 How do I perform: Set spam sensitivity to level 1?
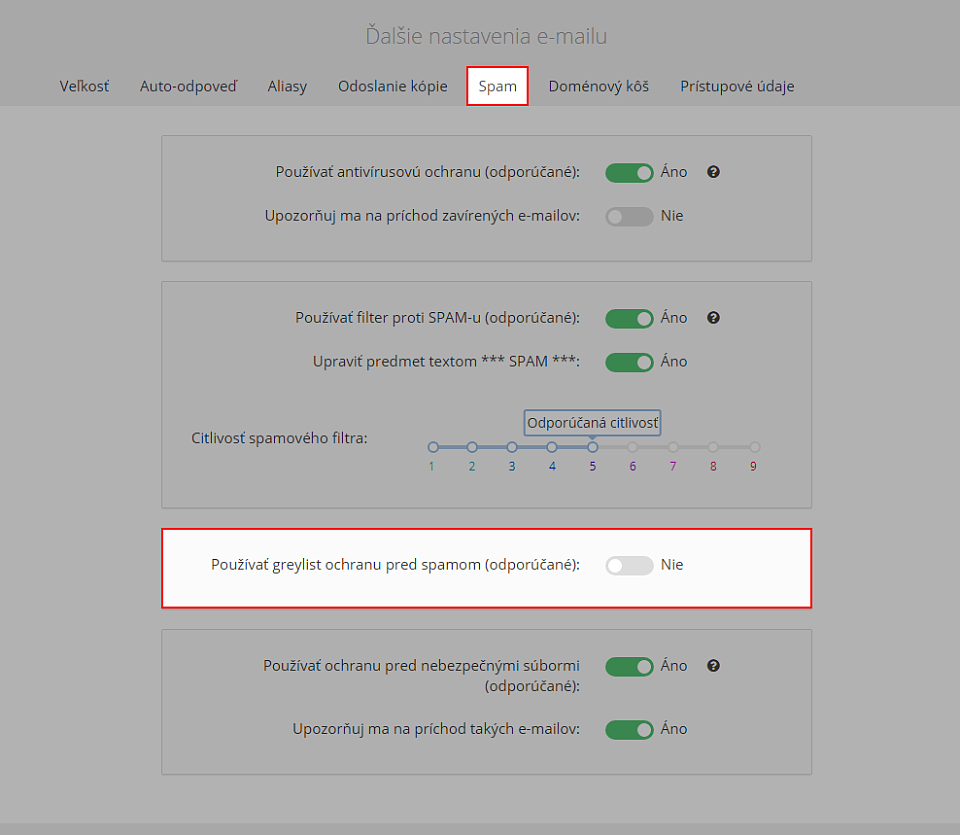[x=433, y=447]
